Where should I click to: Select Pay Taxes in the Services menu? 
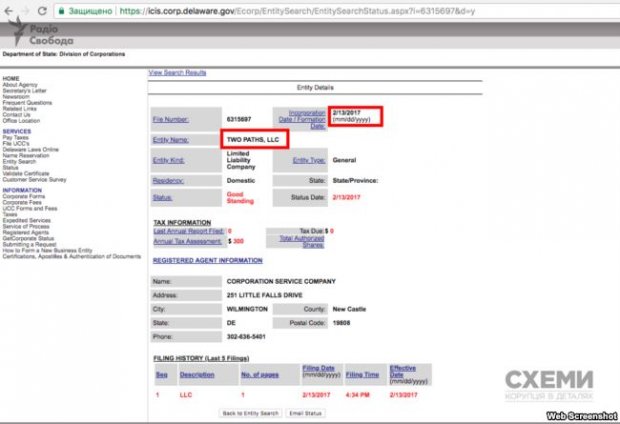[17, 137]
